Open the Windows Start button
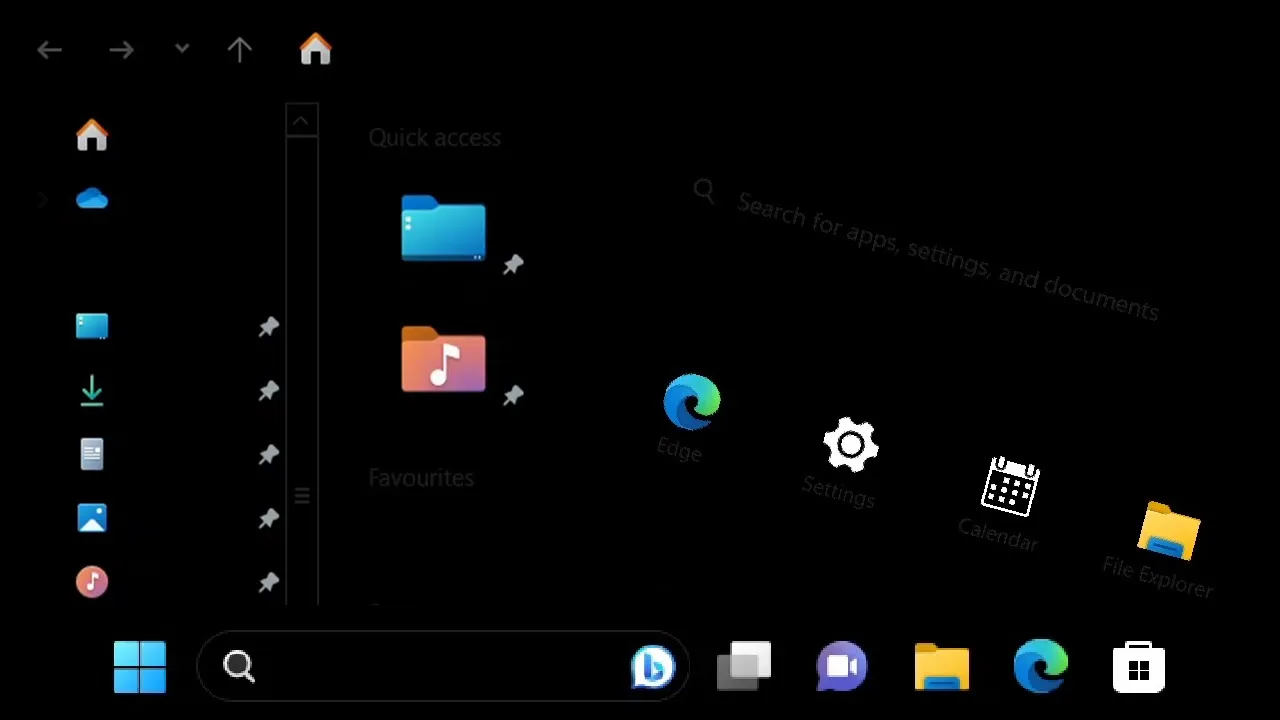 point(140,667)
